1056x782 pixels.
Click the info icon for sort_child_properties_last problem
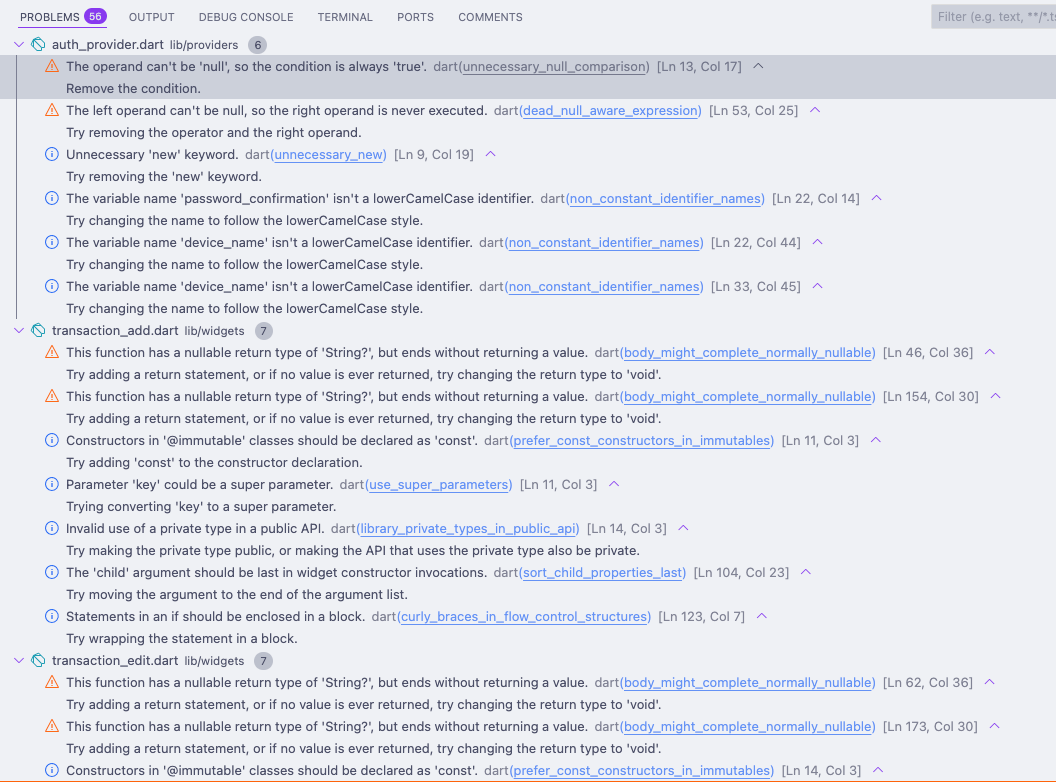pos(52,573)
